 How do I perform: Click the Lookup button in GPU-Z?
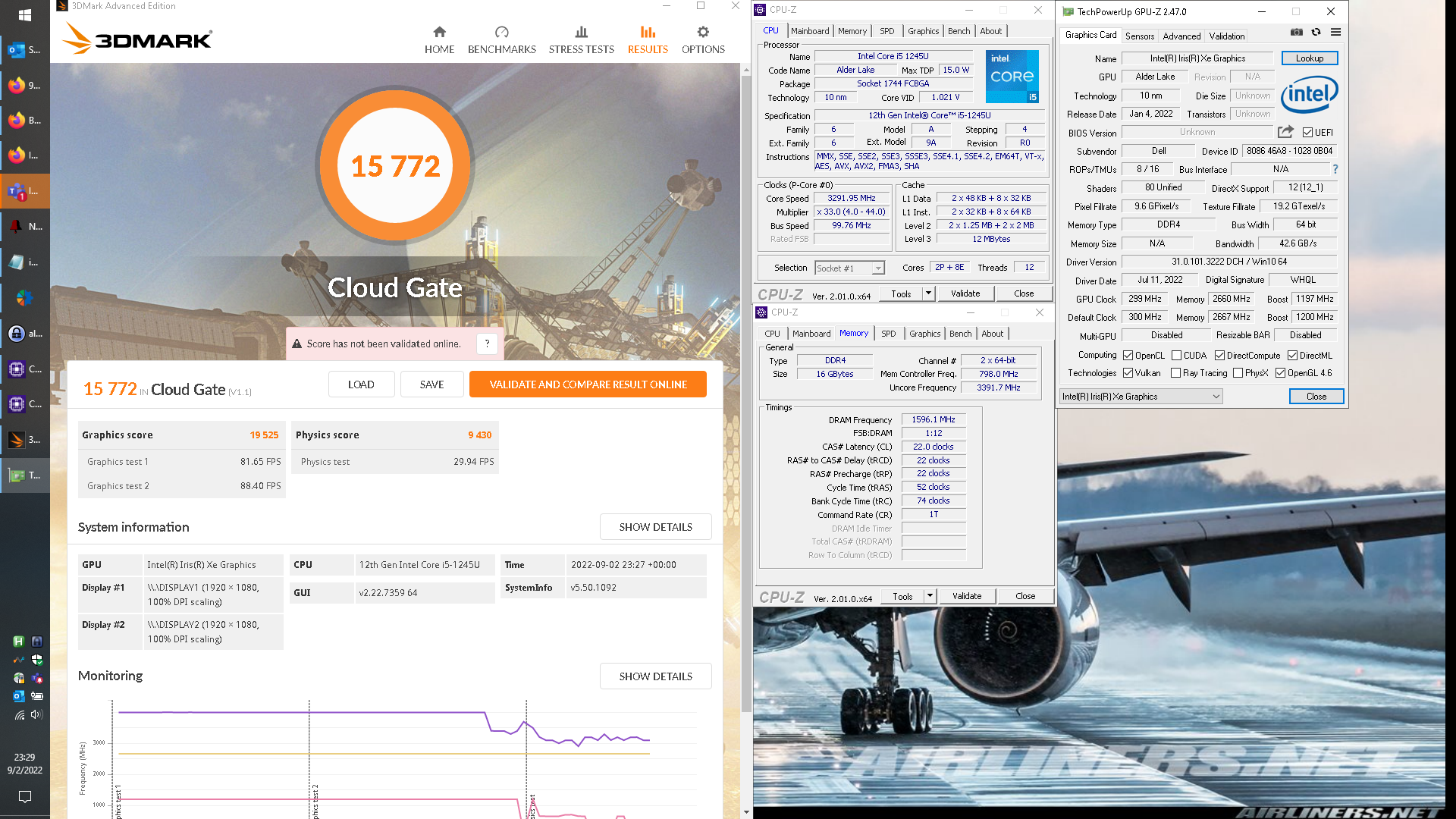1309,58
